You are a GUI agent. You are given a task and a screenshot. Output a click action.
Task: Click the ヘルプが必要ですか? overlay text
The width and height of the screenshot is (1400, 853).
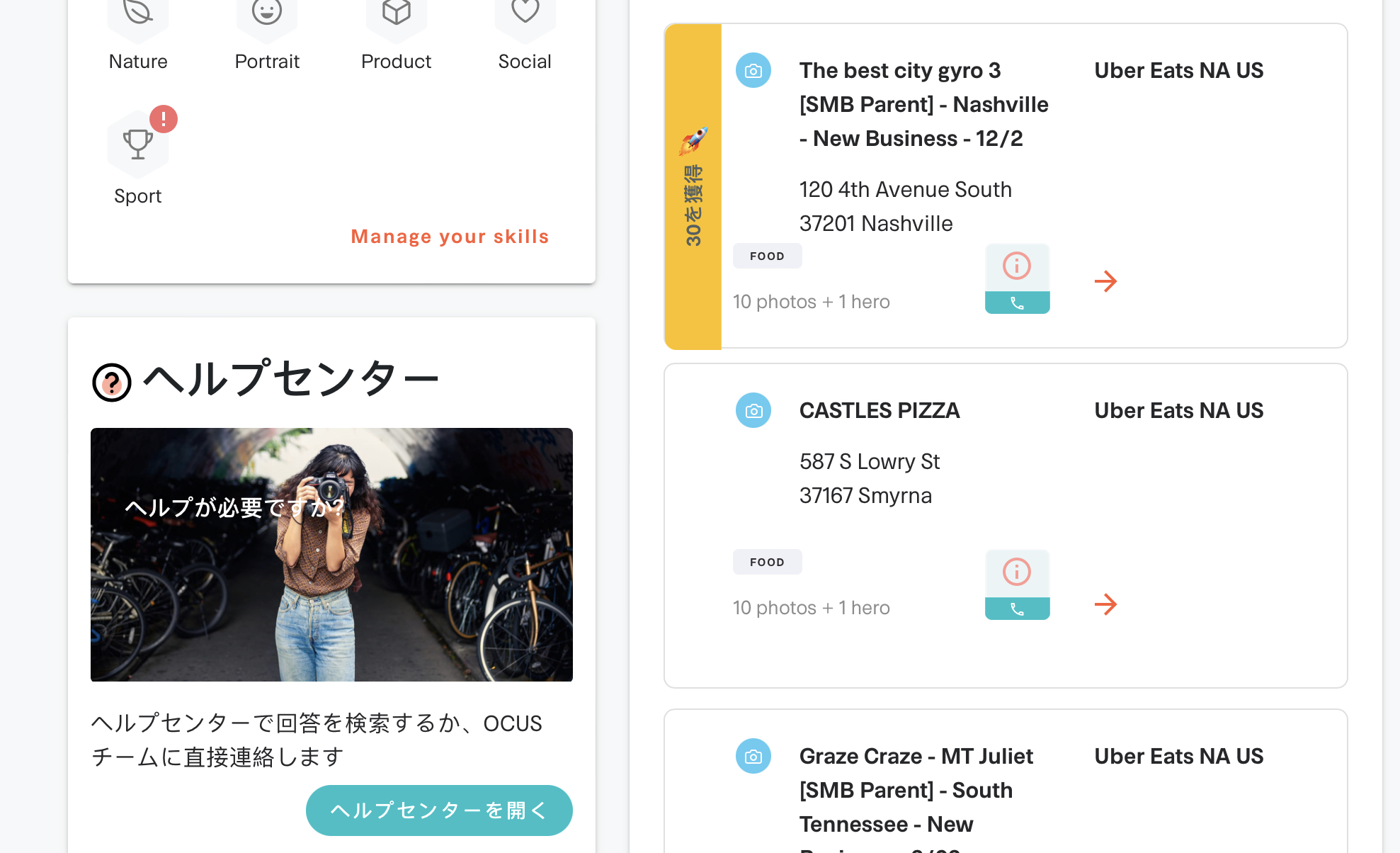[x=234, y=507]
